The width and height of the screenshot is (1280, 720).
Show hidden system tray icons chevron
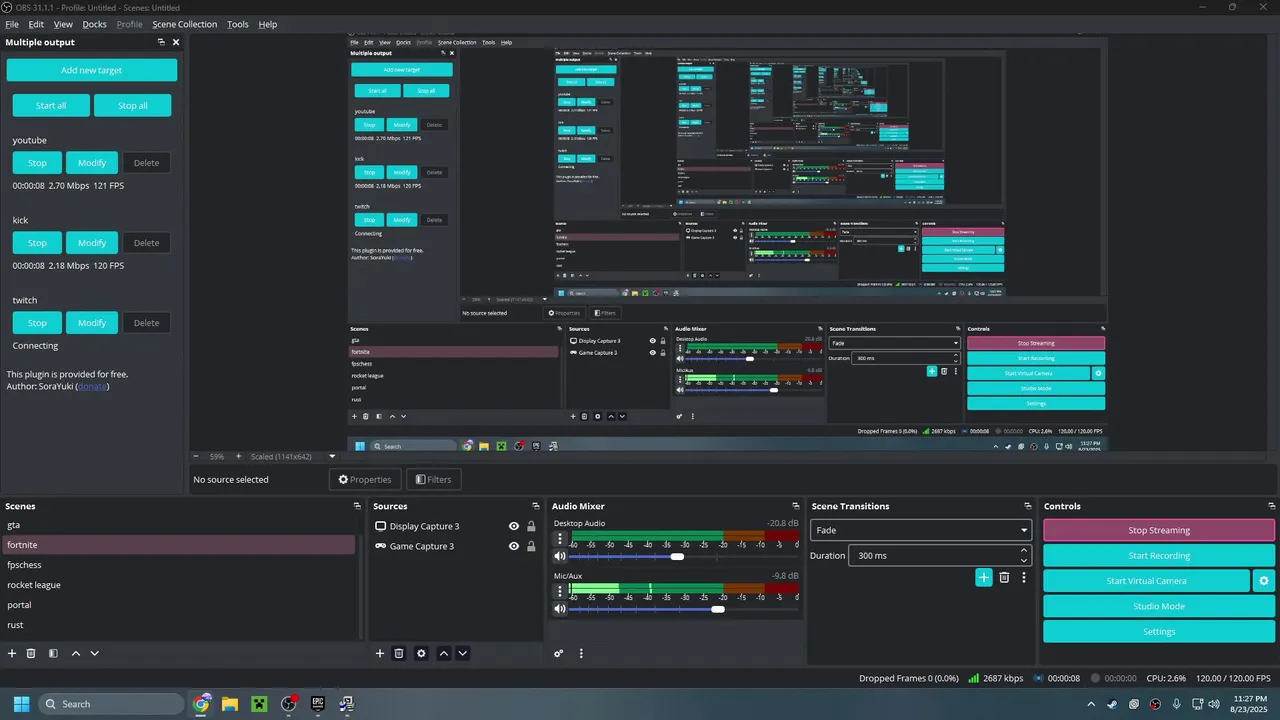[1091, 704]
